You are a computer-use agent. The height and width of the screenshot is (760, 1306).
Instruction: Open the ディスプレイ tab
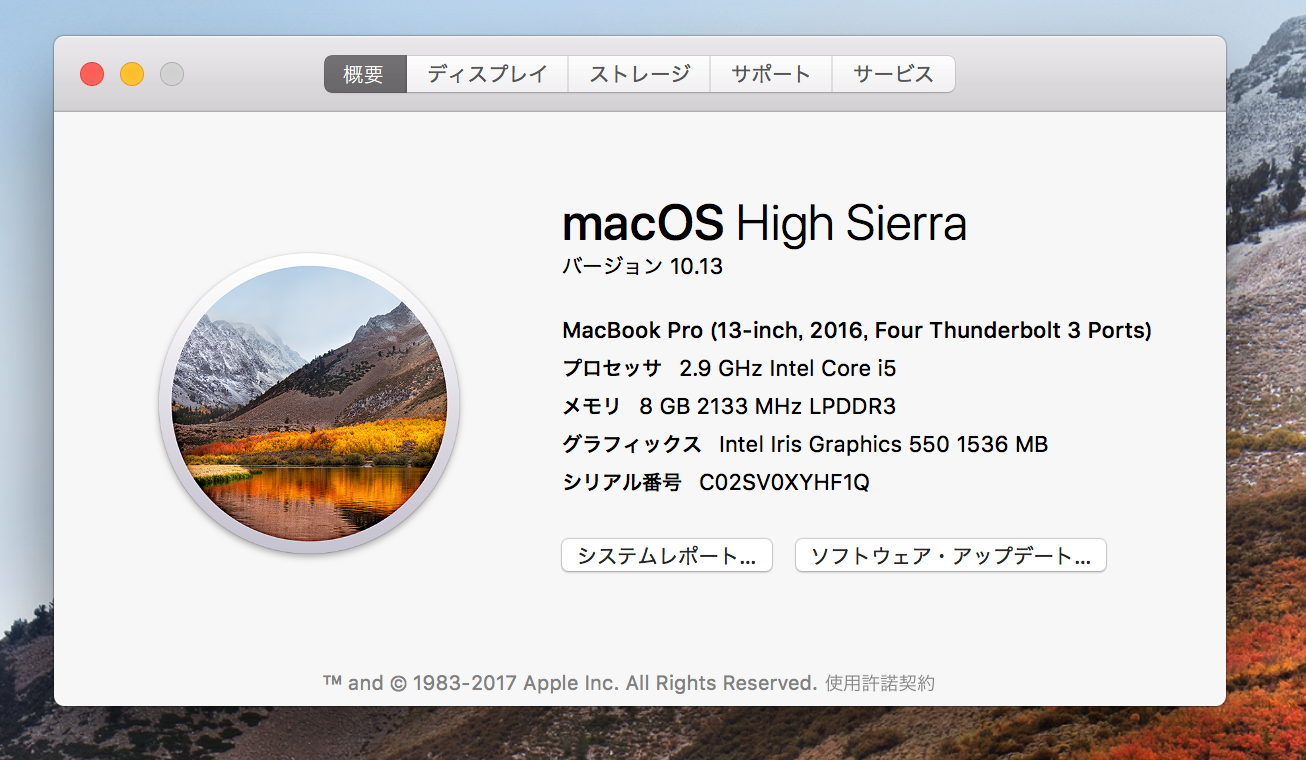(x=487, y=74)
